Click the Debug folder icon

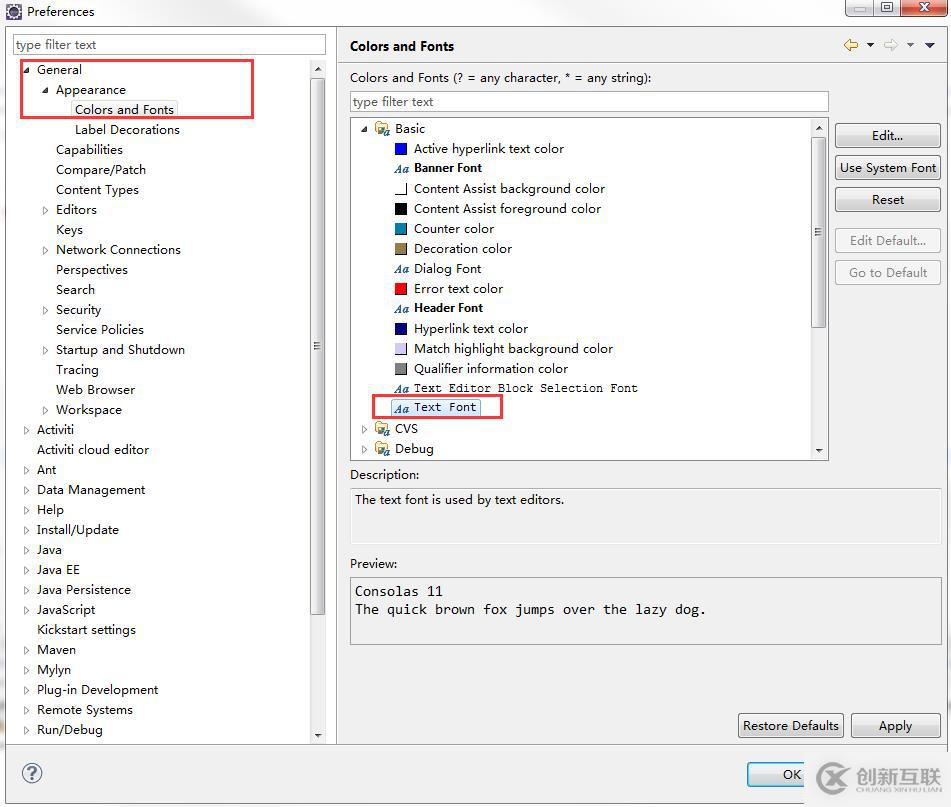tap(382, 449)
